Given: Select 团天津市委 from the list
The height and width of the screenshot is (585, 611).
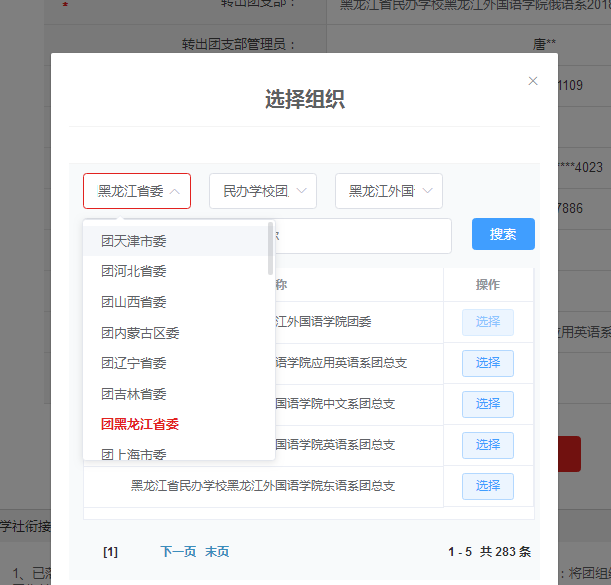Looking at the screenshot, I should point(175,241).
